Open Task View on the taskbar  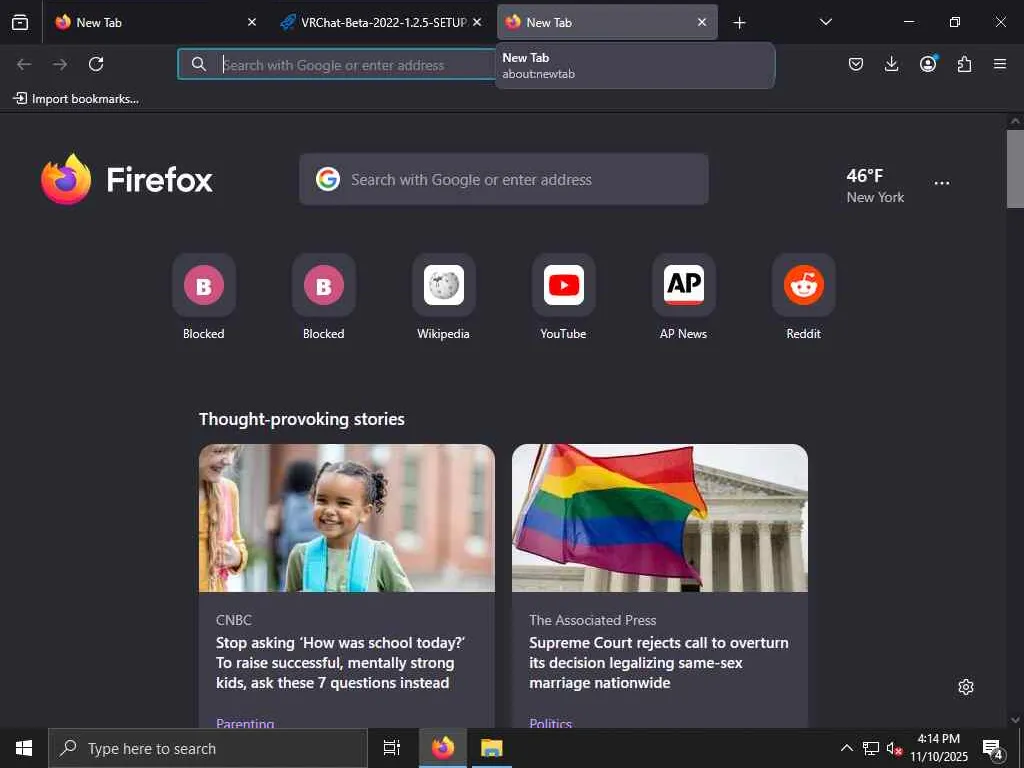click(392, 748)
